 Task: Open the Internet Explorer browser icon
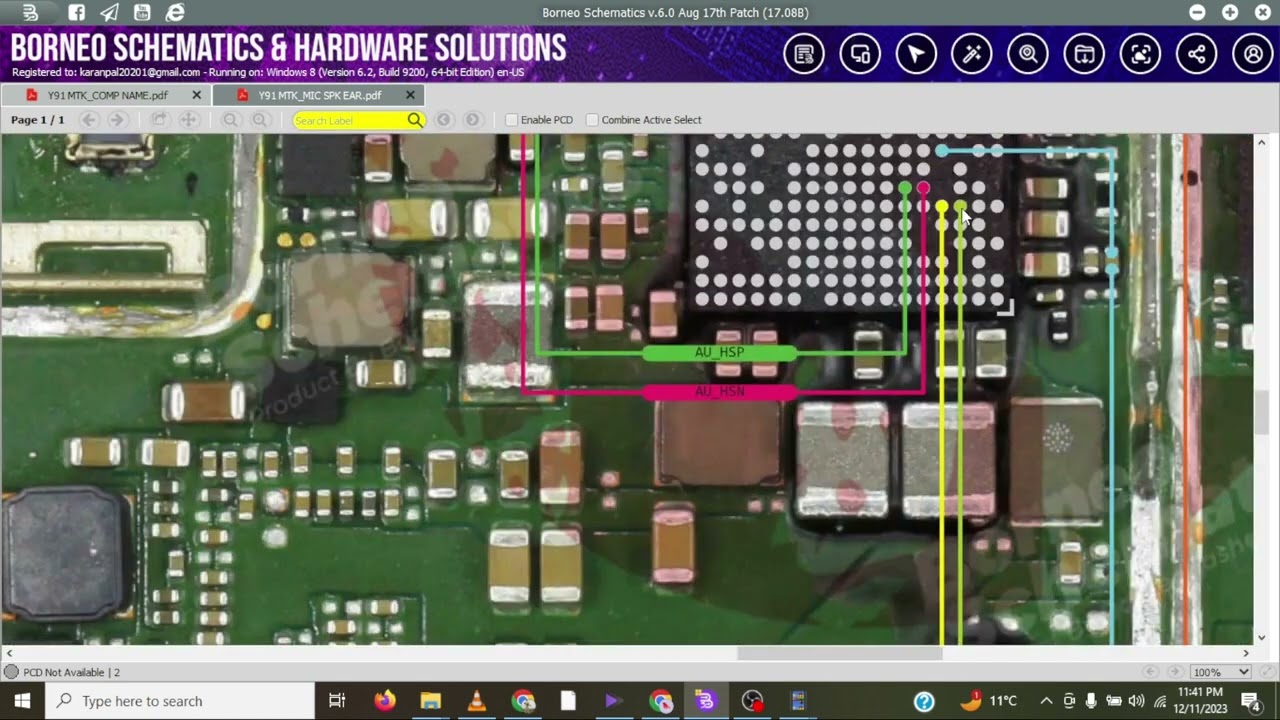coord(175,13)
